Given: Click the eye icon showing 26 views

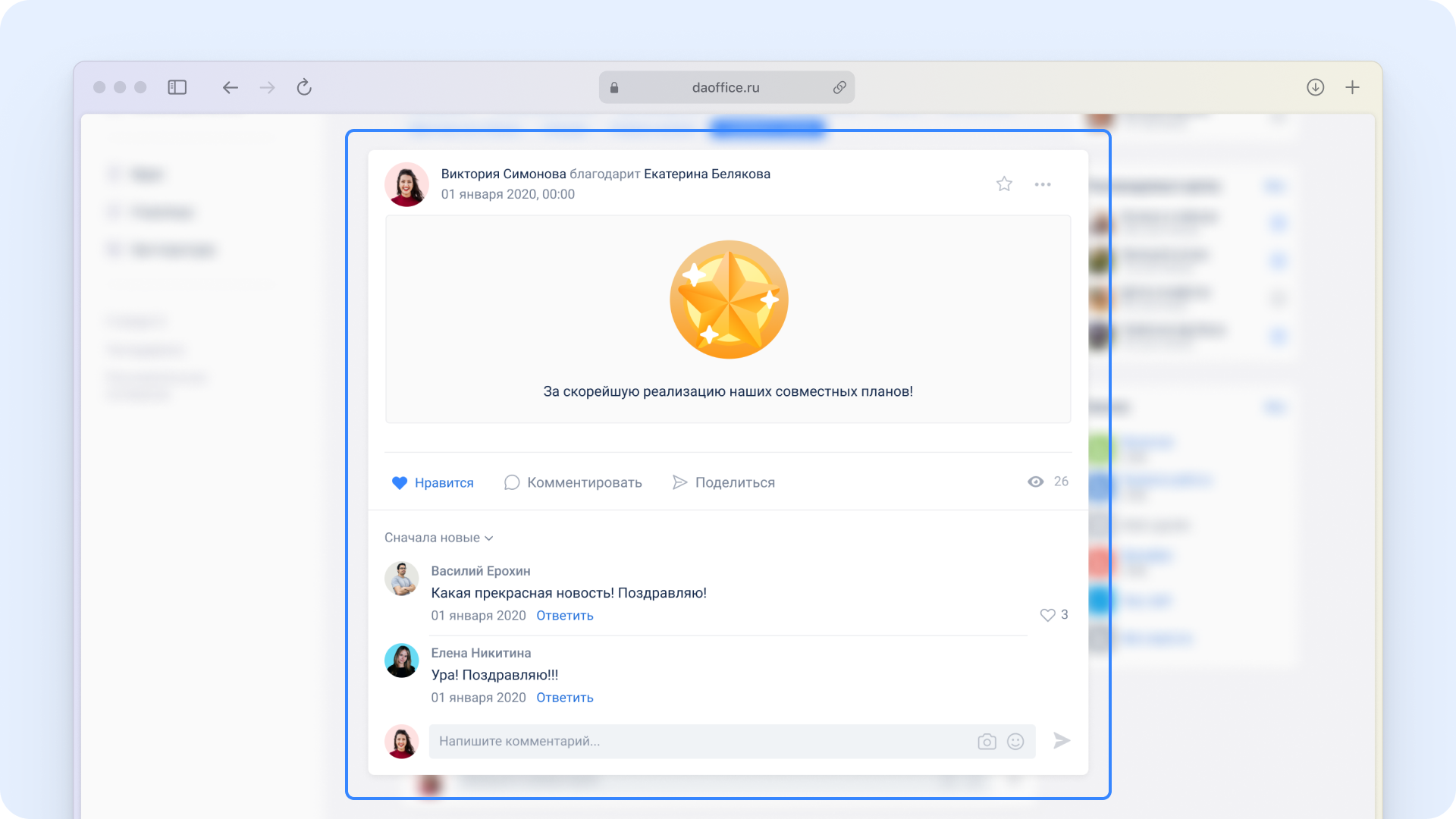Looking at the screenshot, I should pyautogui.click(x=1035, y=482).
